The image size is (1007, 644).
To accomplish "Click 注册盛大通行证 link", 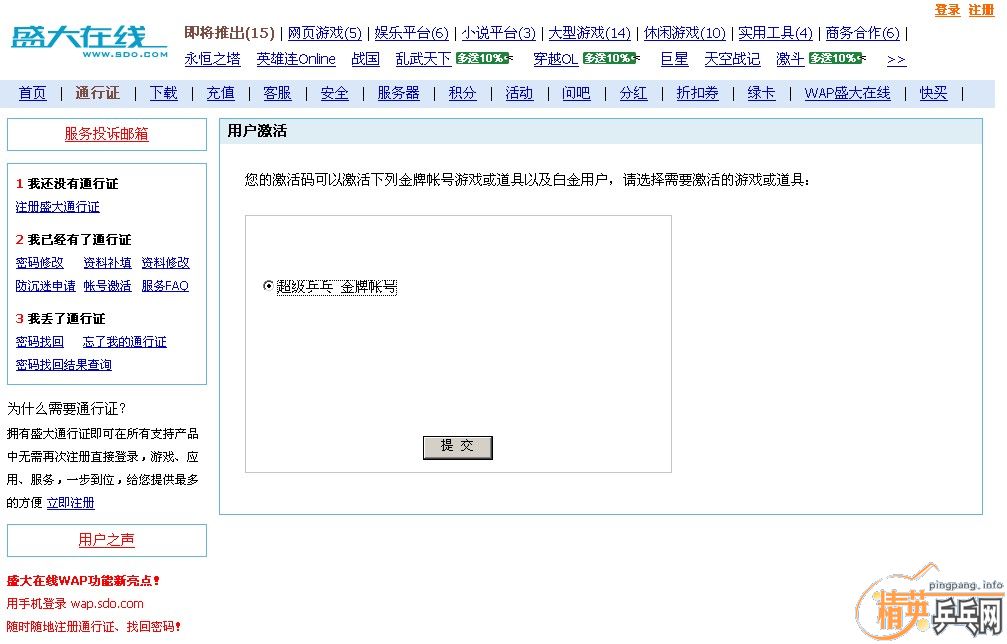I will pos(57,207).
